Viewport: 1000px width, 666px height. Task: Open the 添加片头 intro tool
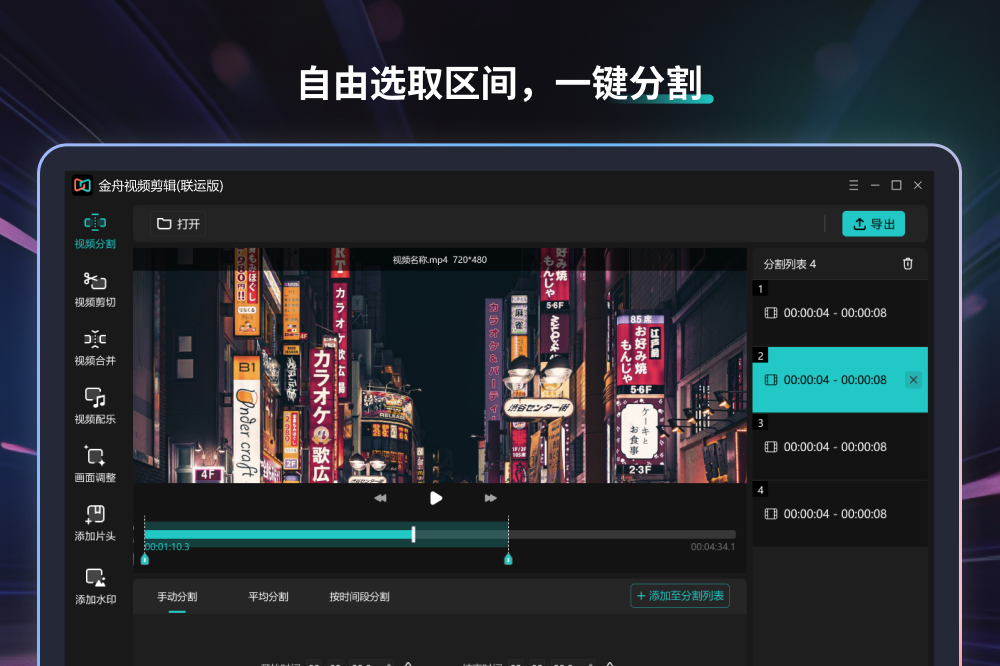95,523
